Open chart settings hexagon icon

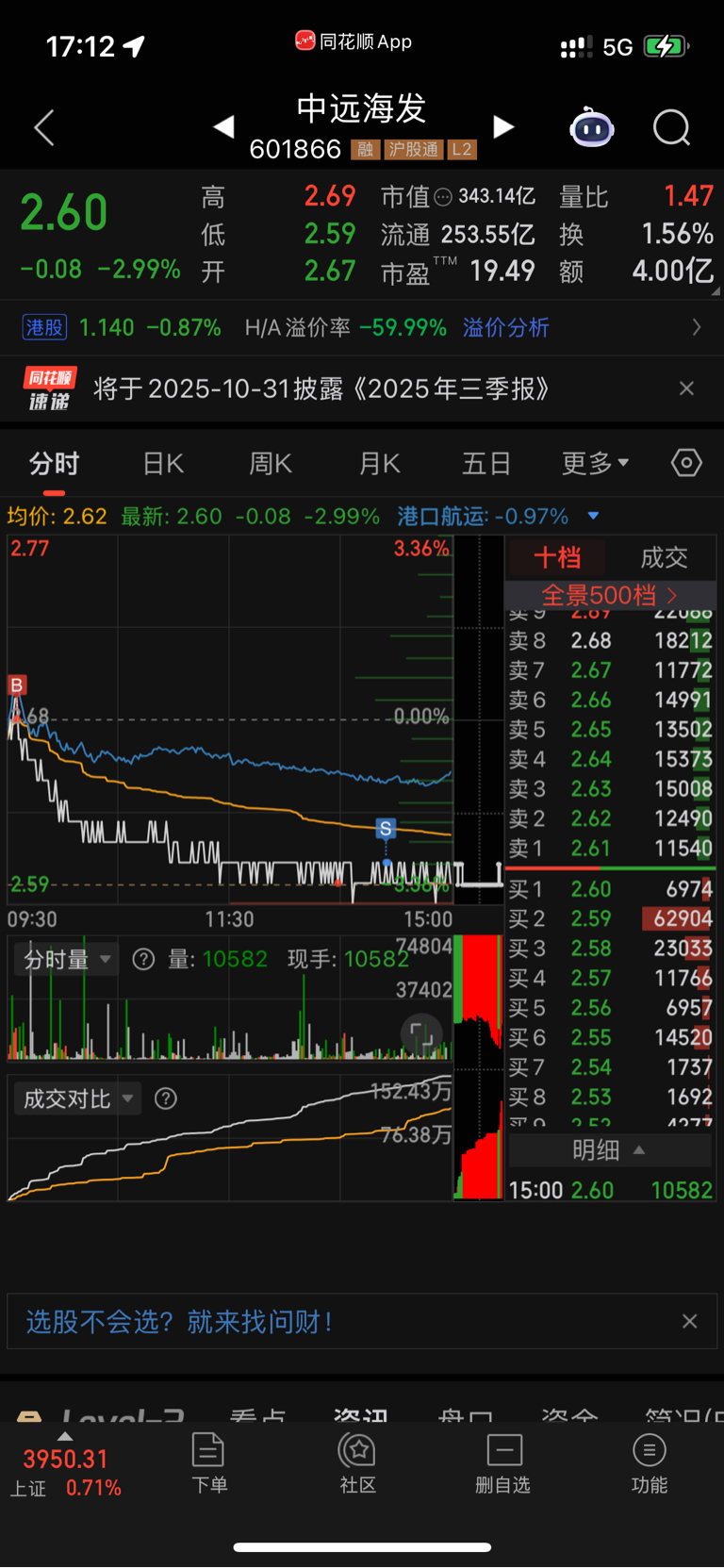686,463
